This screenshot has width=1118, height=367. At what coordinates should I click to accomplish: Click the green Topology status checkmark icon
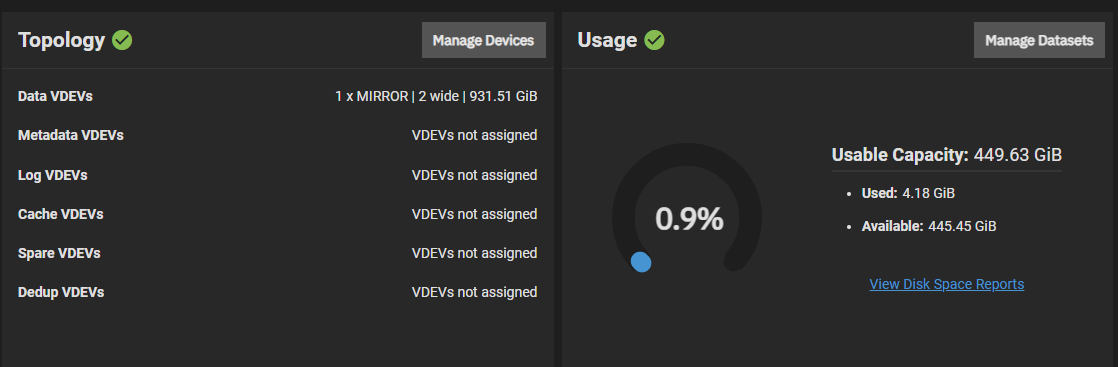(122, 40)
